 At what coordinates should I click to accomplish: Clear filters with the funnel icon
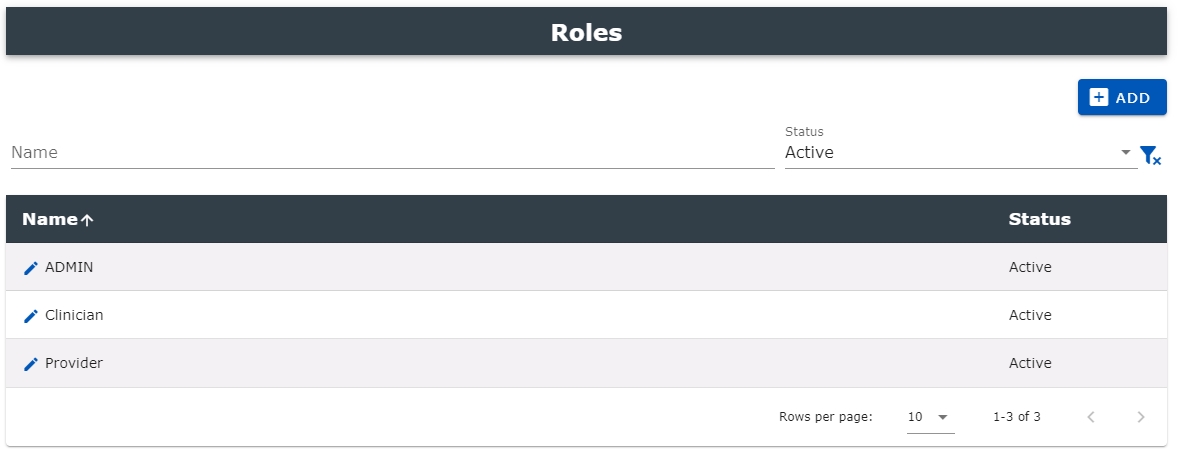point(1150,155)
